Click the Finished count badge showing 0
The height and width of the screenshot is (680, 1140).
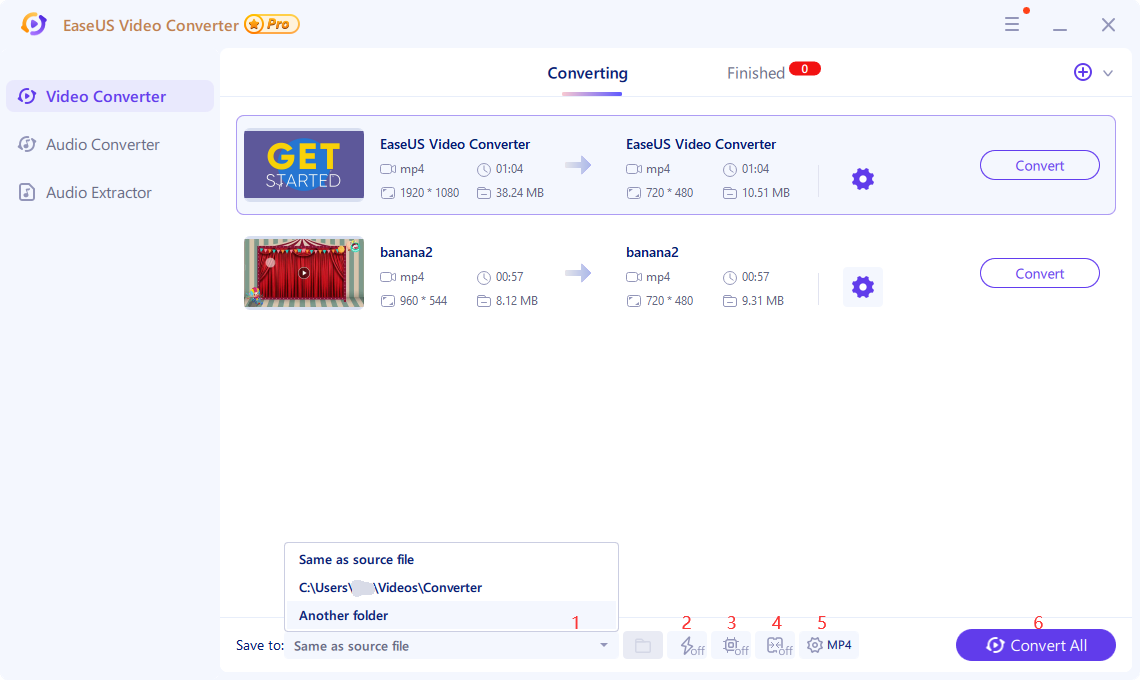pos(805,68)
